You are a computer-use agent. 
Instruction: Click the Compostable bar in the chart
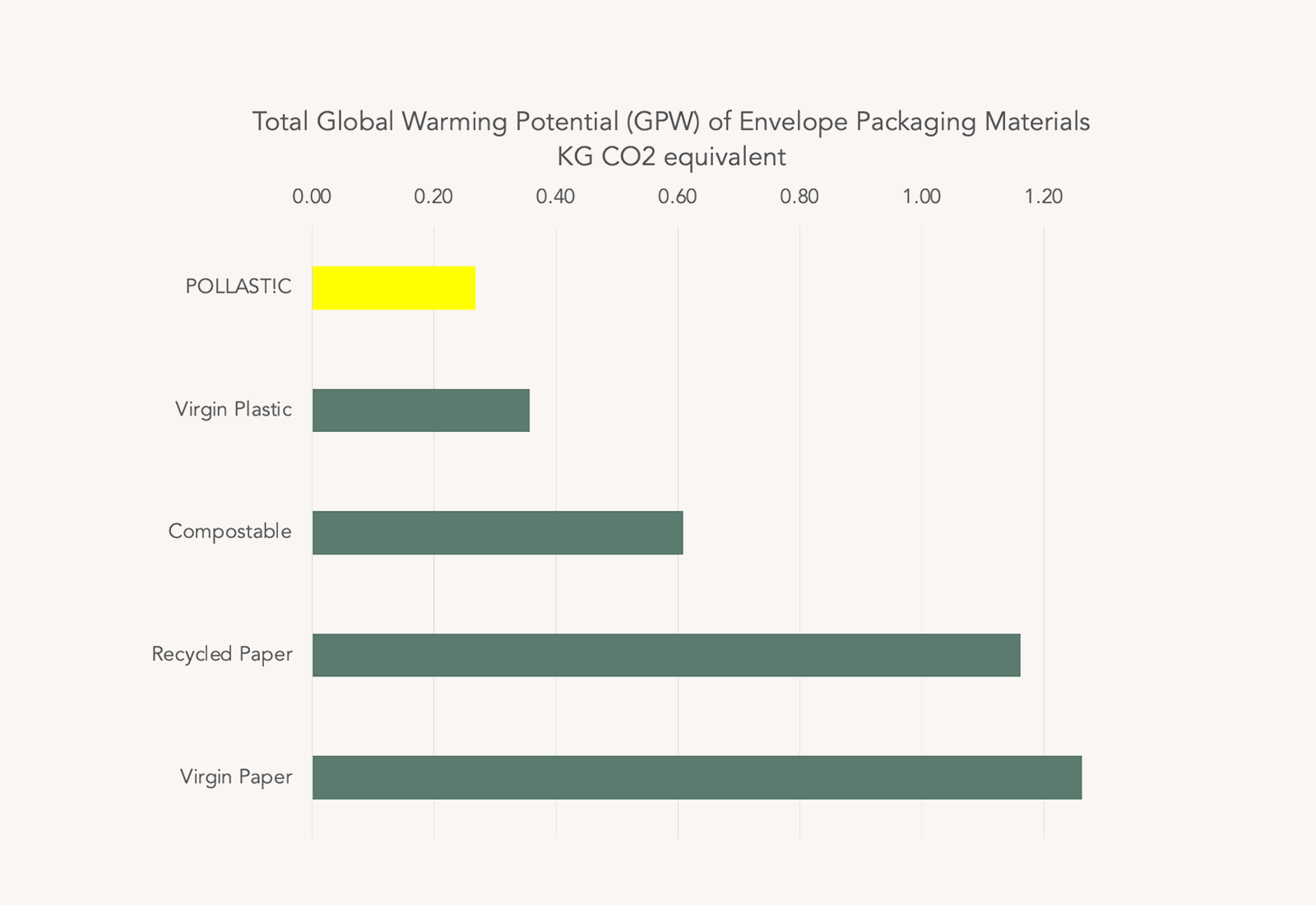pyautogui.click(x=497, y=532)
